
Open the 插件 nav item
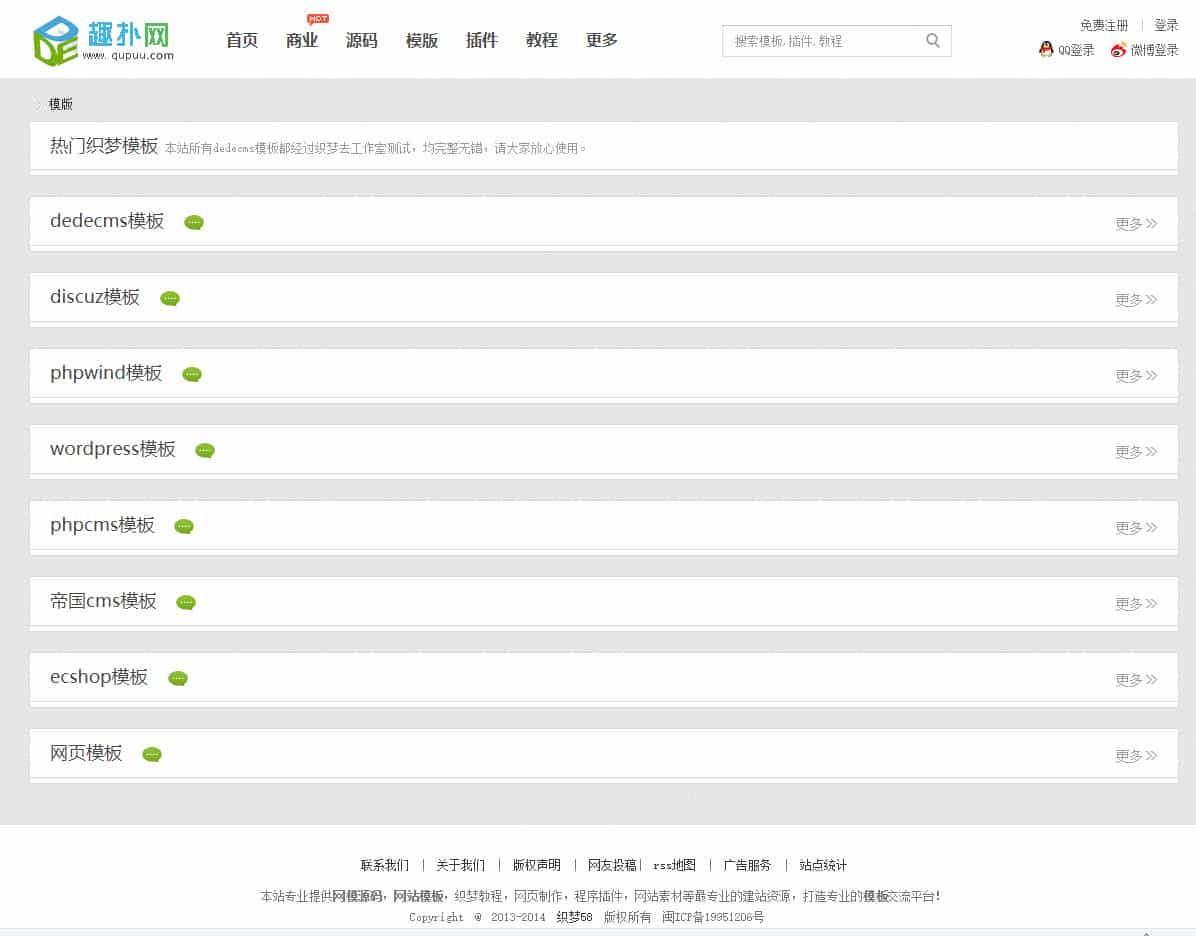481,40
